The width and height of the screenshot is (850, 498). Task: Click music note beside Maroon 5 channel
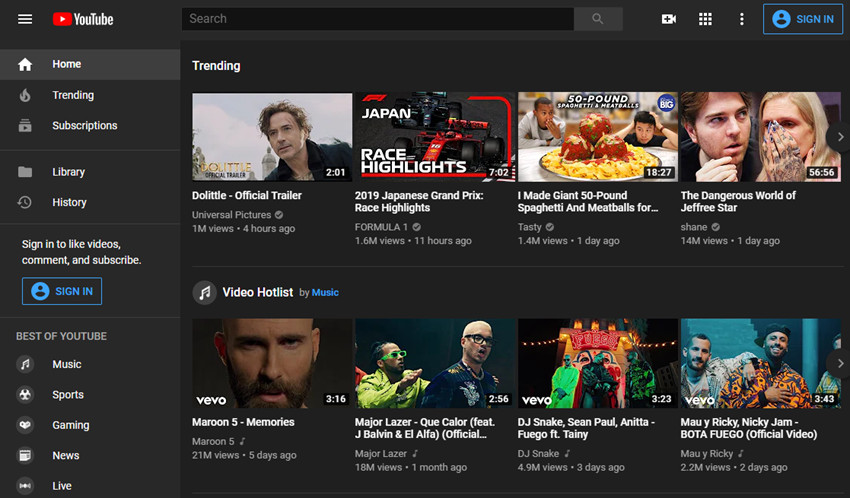[242, 441]
